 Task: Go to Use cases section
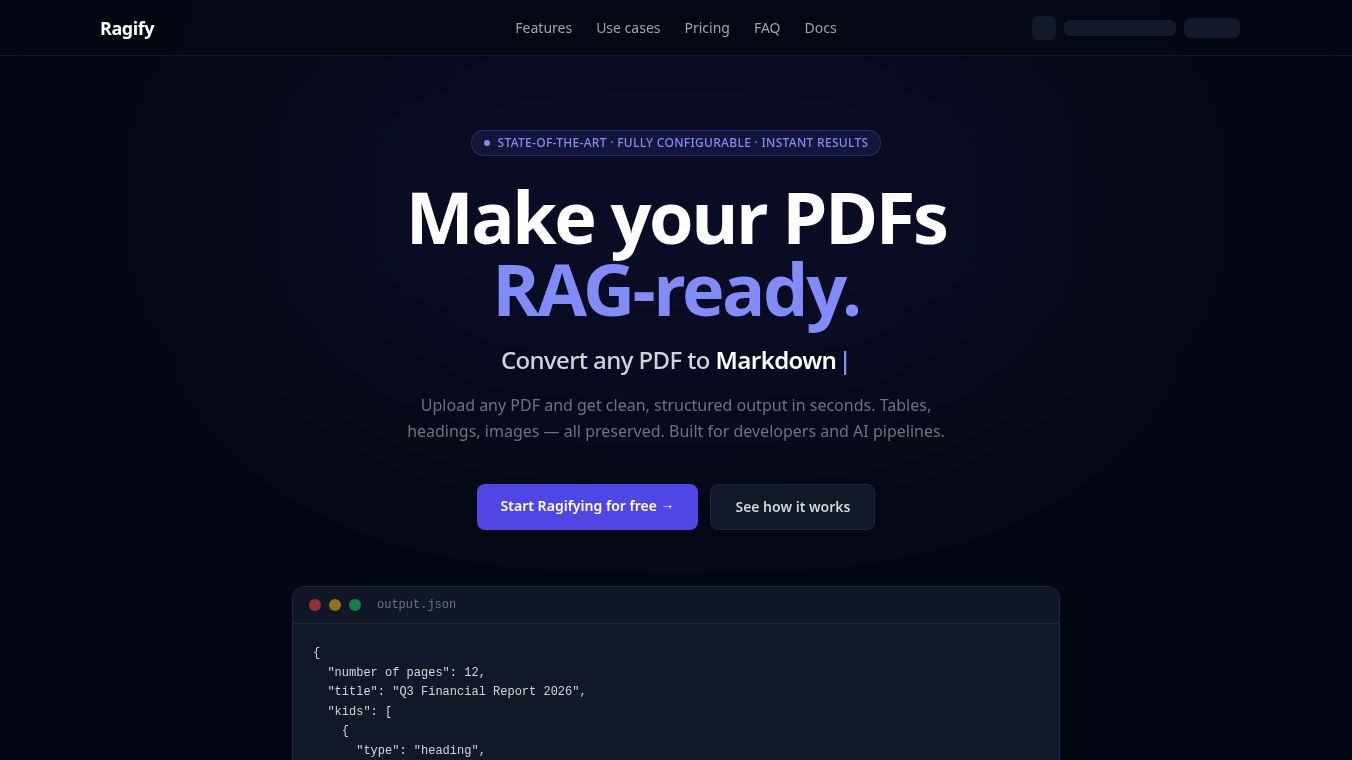(628, 28)
